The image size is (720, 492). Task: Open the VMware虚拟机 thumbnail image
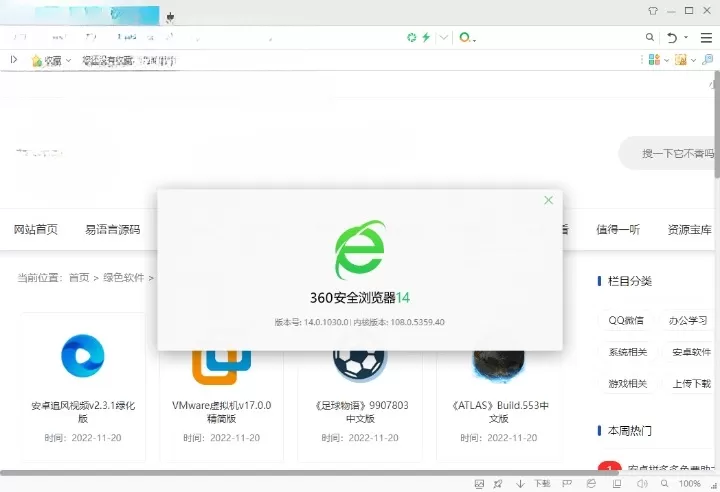coord(221,367)
